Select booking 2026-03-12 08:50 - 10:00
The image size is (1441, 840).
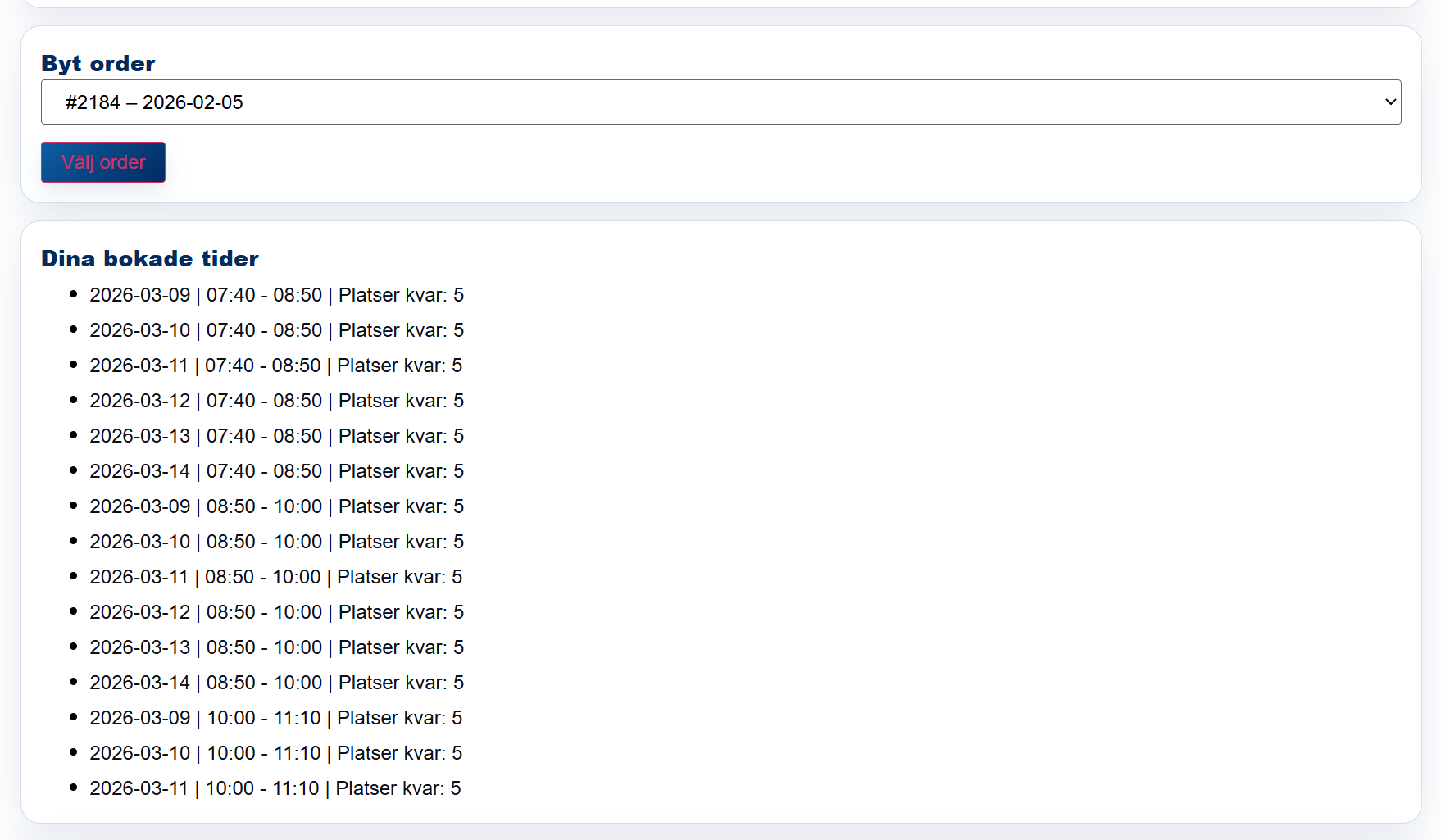click(x=276, y=612)
